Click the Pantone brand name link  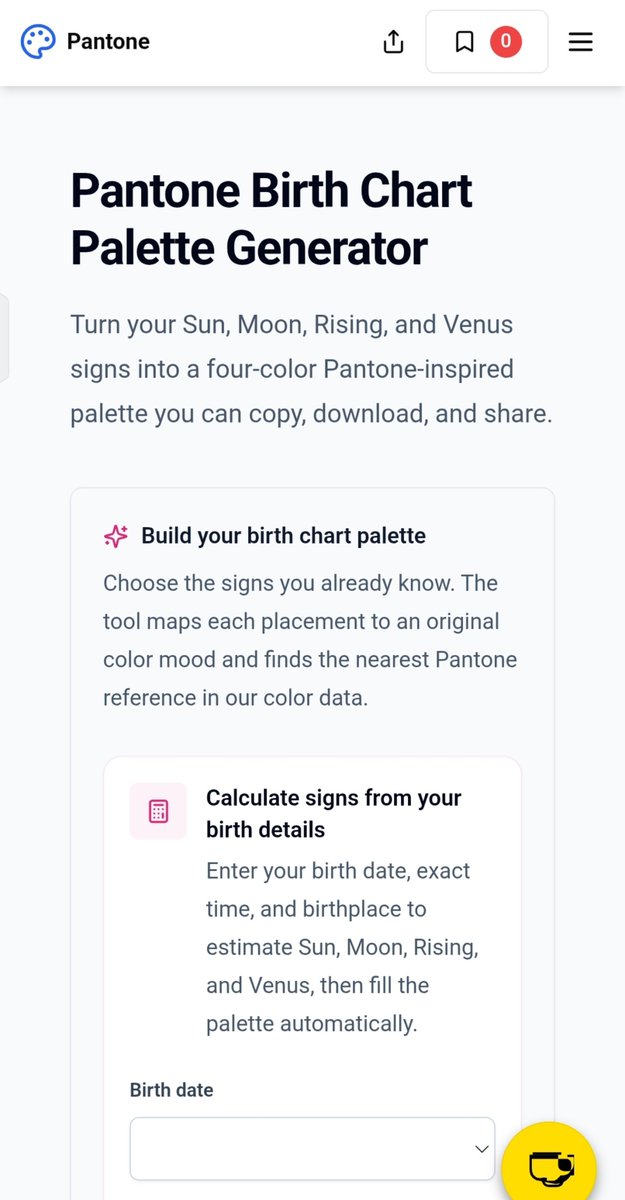pos(108,42)
